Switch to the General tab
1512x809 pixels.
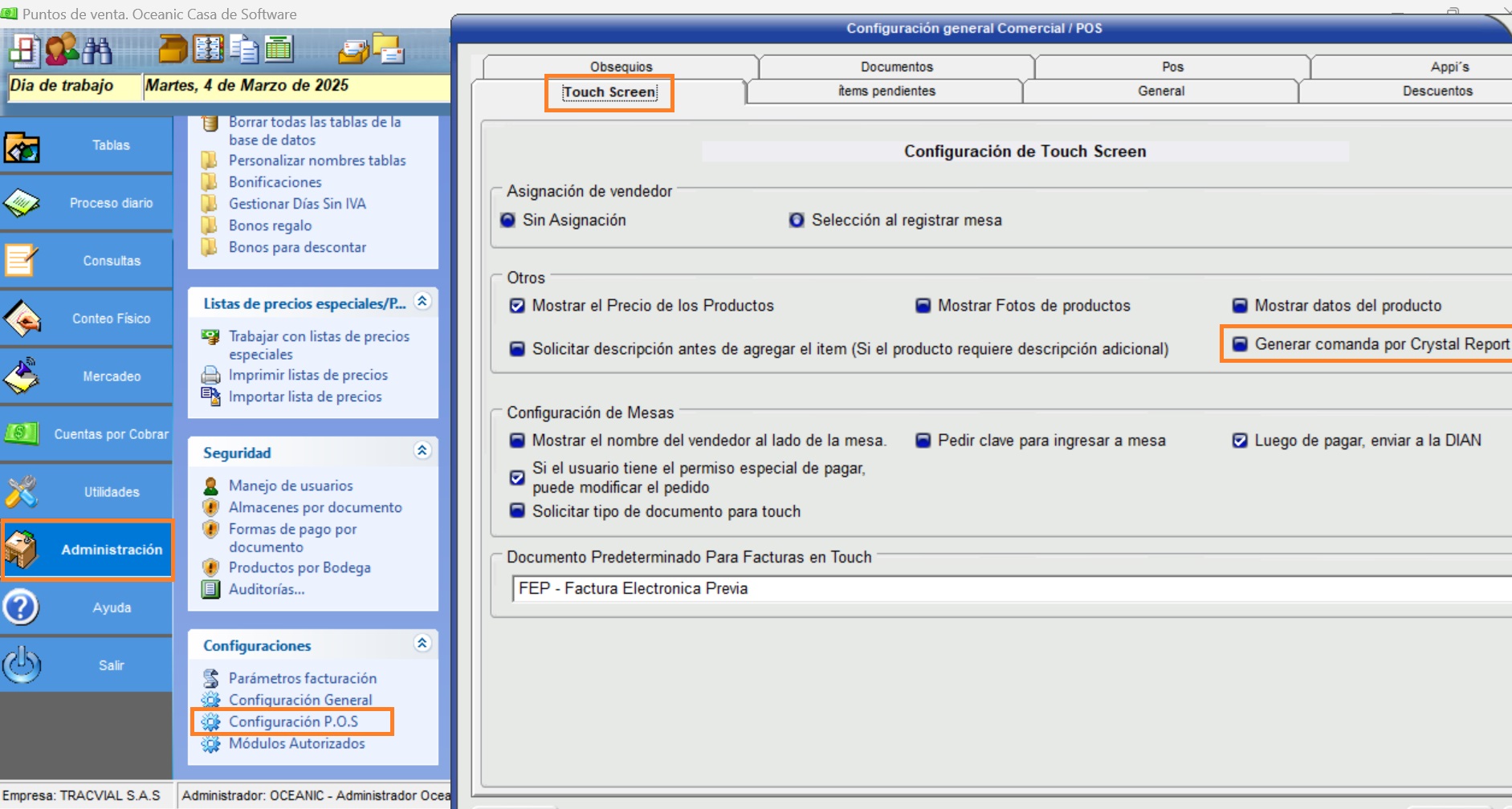[1160, 91]
